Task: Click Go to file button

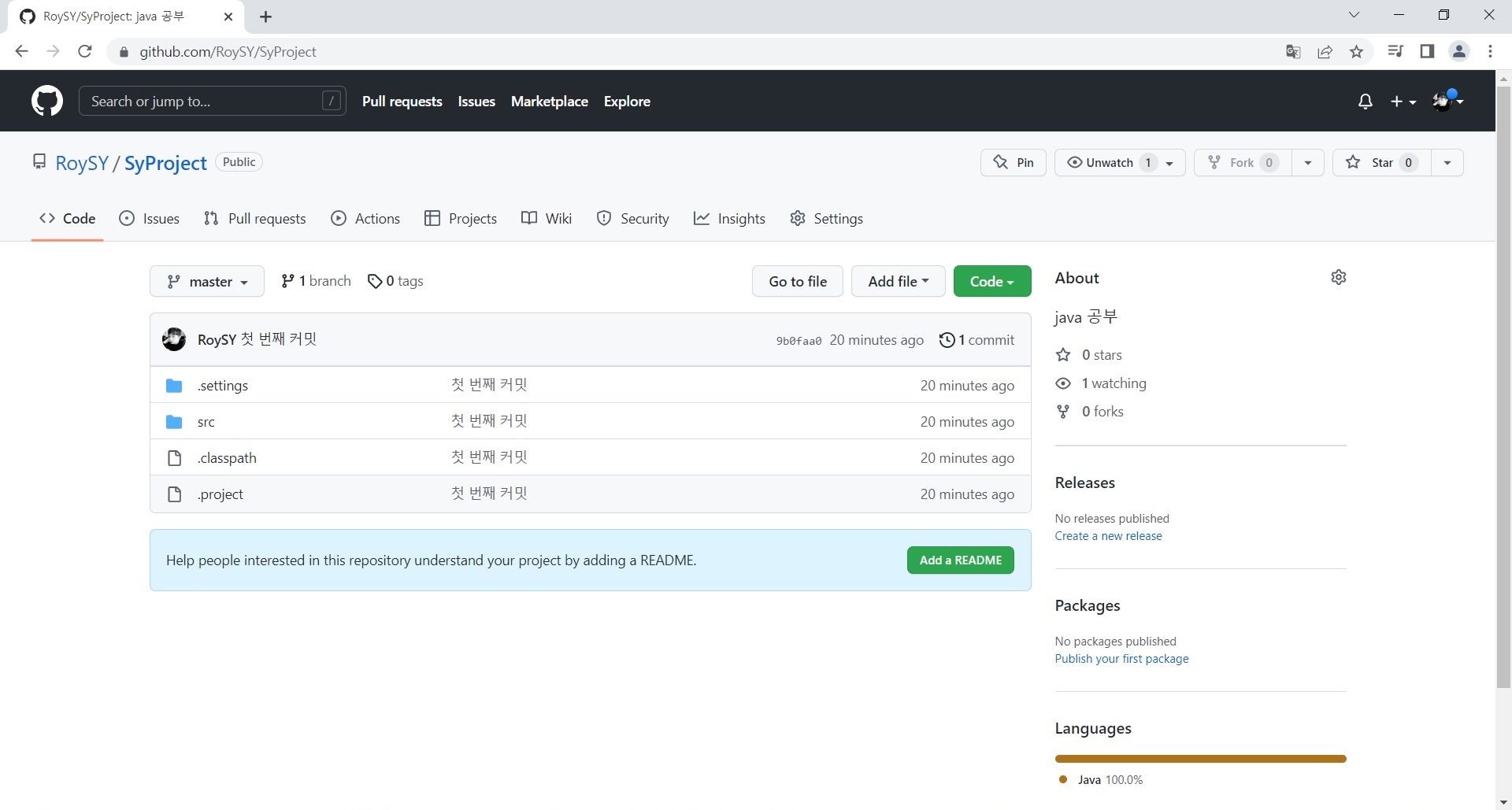Action: 798,281
